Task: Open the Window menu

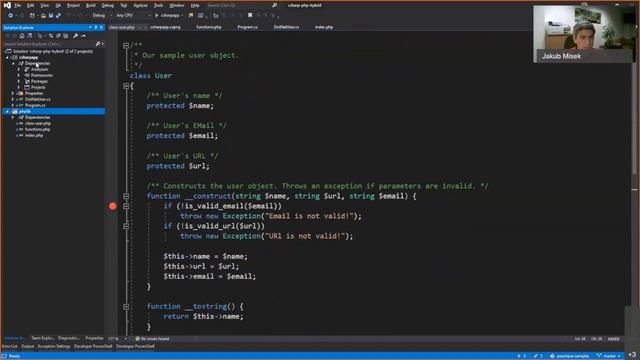Action: 177,5
